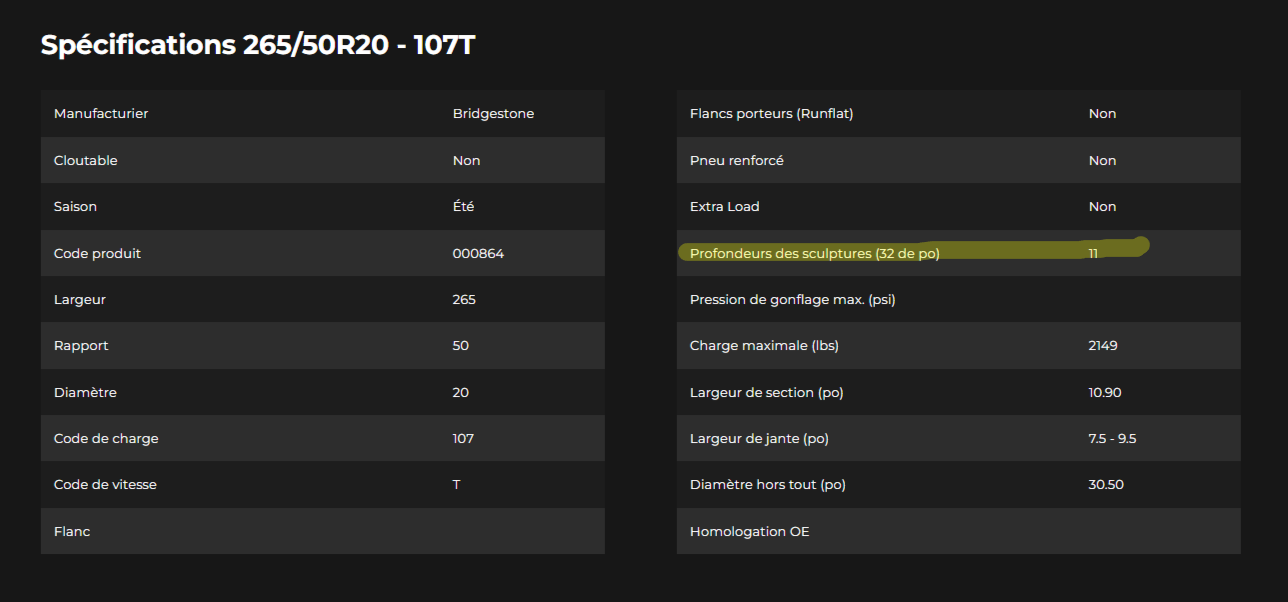
Task: Select the Rapport value 50
Action: click(x=461, y=346)
